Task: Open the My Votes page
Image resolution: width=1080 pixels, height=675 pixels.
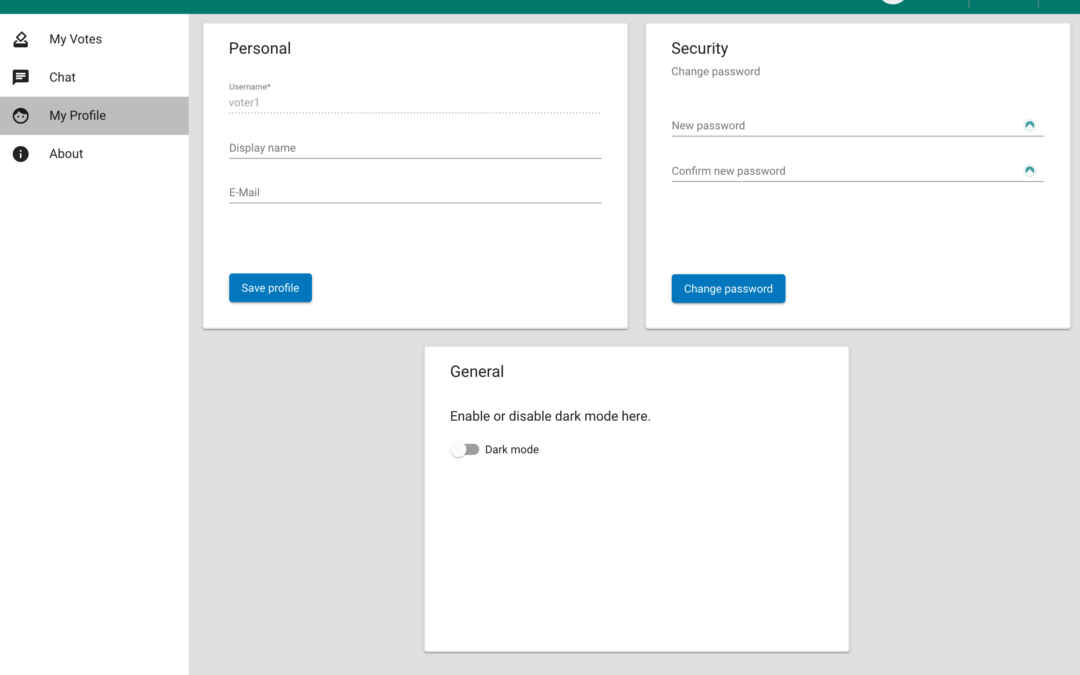Action: [x=76, y=40]
